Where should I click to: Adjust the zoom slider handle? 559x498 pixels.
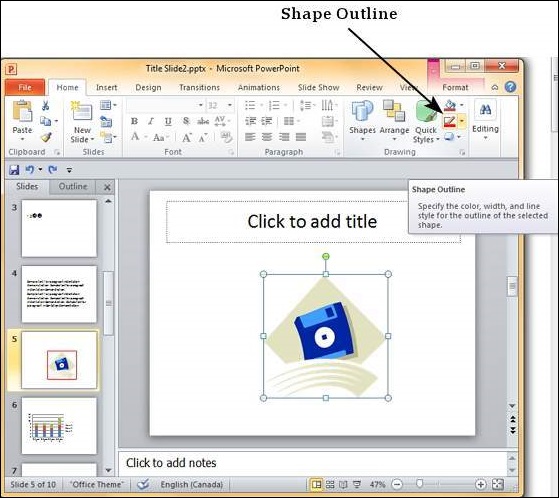[420, 484]
